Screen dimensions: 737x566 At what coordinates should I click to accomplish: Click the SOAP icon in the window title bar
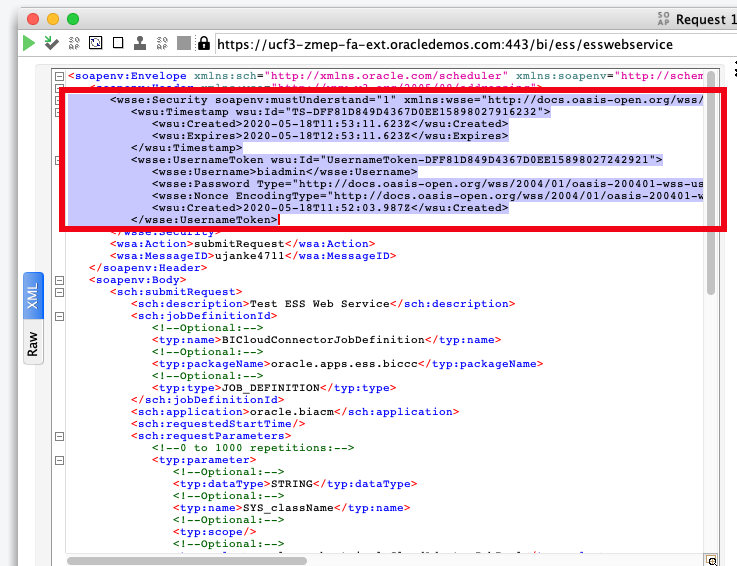(663, 19)
